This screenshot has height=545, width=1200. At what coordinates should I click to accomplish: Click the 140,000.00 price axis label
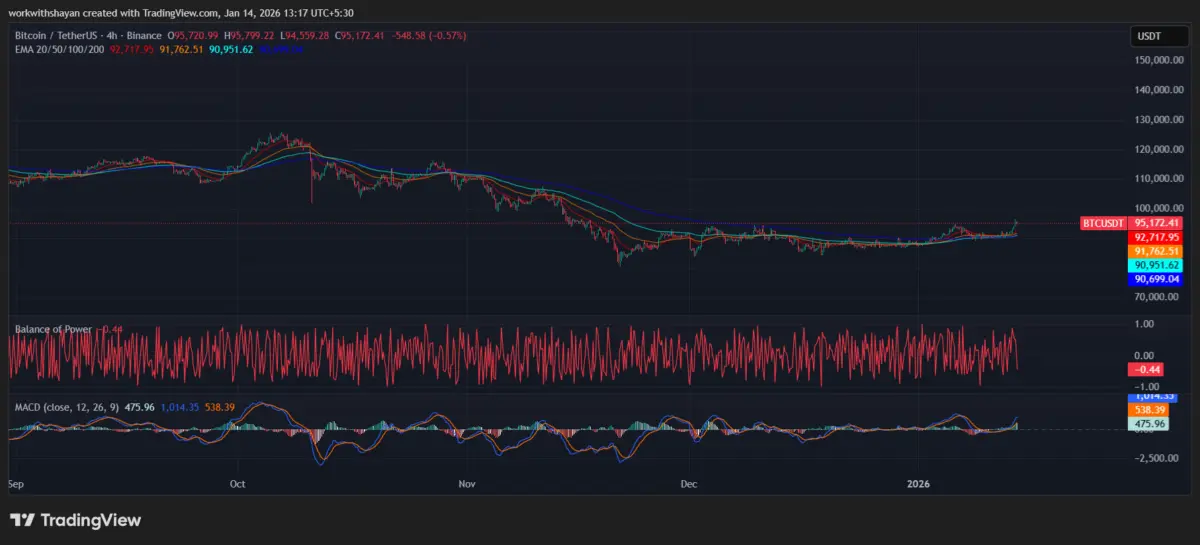click(1158, 89)
